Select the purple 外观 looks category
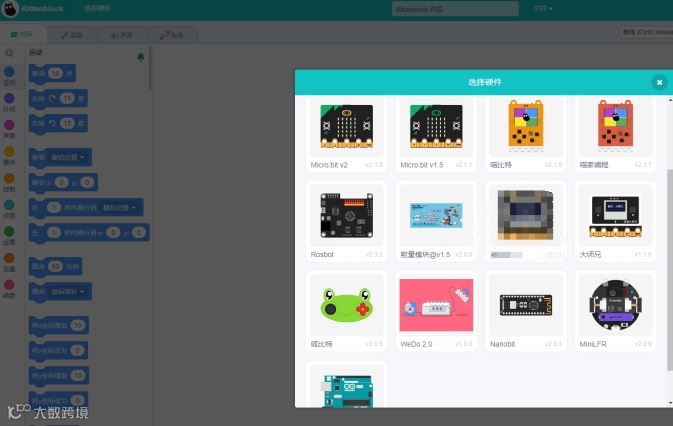673x426 pixels. click(x=9, y=103)
